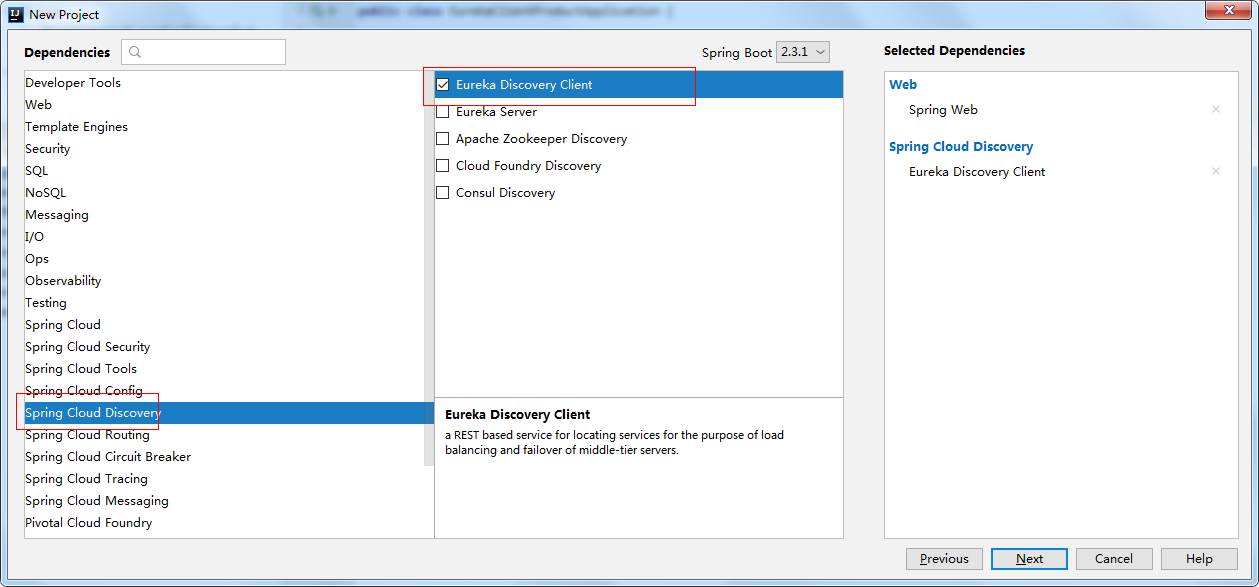Select Eureka Discovery Client in Selected Dependencies

(977, 172)
